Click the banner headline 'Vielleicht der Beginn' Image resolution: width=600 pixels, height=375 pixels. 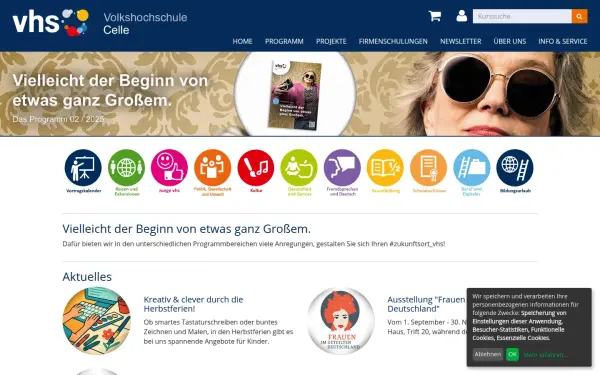[x=110, y=90]
